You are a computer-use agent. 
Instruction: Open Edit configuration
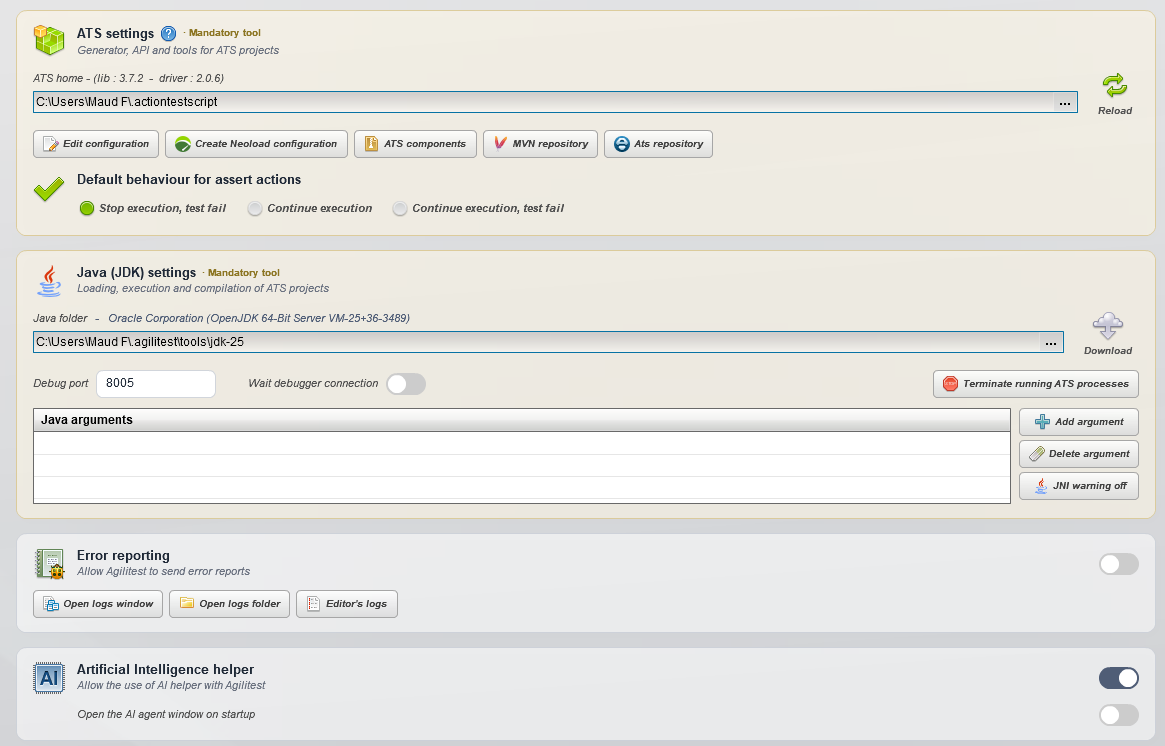click(96, 144)
